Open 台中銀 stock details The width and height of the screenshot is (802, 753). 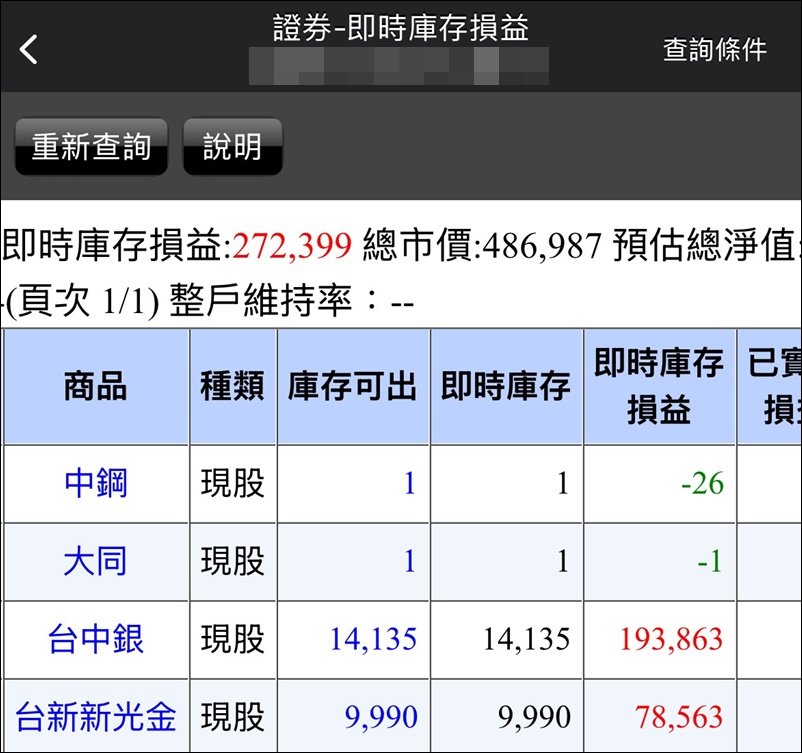(93, 638)
